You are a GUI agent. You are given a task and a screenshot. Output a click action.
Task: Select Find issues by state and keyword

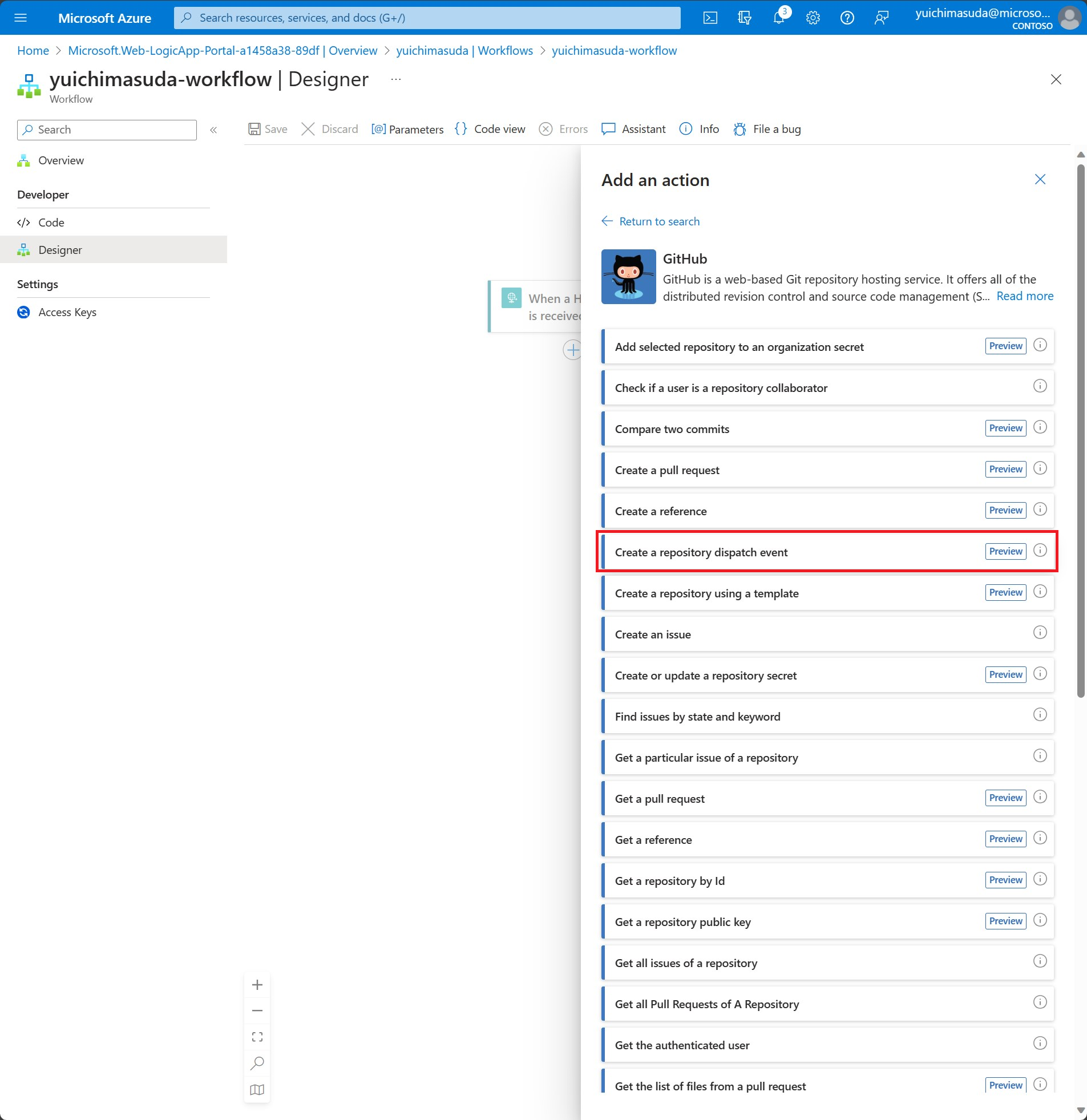[x=827, y=717]
